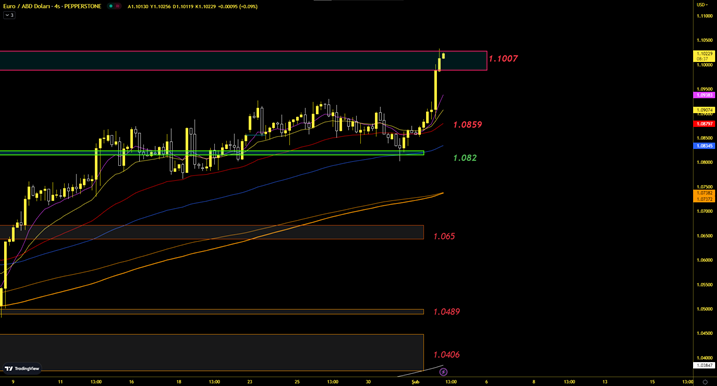Click the TradingView logo badge
This screenshot has height=386, width=717.
click(22, 369)
